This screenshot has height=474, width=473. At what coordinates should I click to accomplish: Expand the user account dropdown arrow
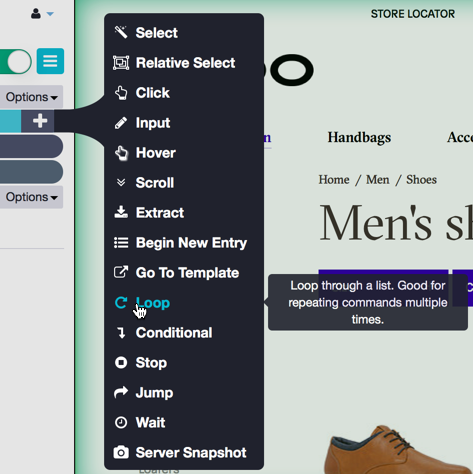coord(50,14)
